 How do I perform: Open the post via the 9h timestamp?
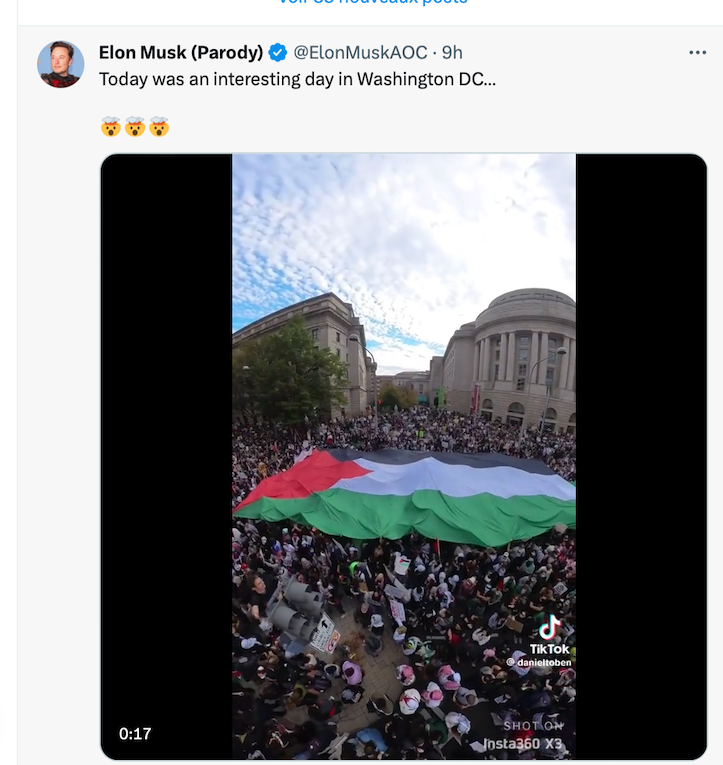tap(453, 53)
